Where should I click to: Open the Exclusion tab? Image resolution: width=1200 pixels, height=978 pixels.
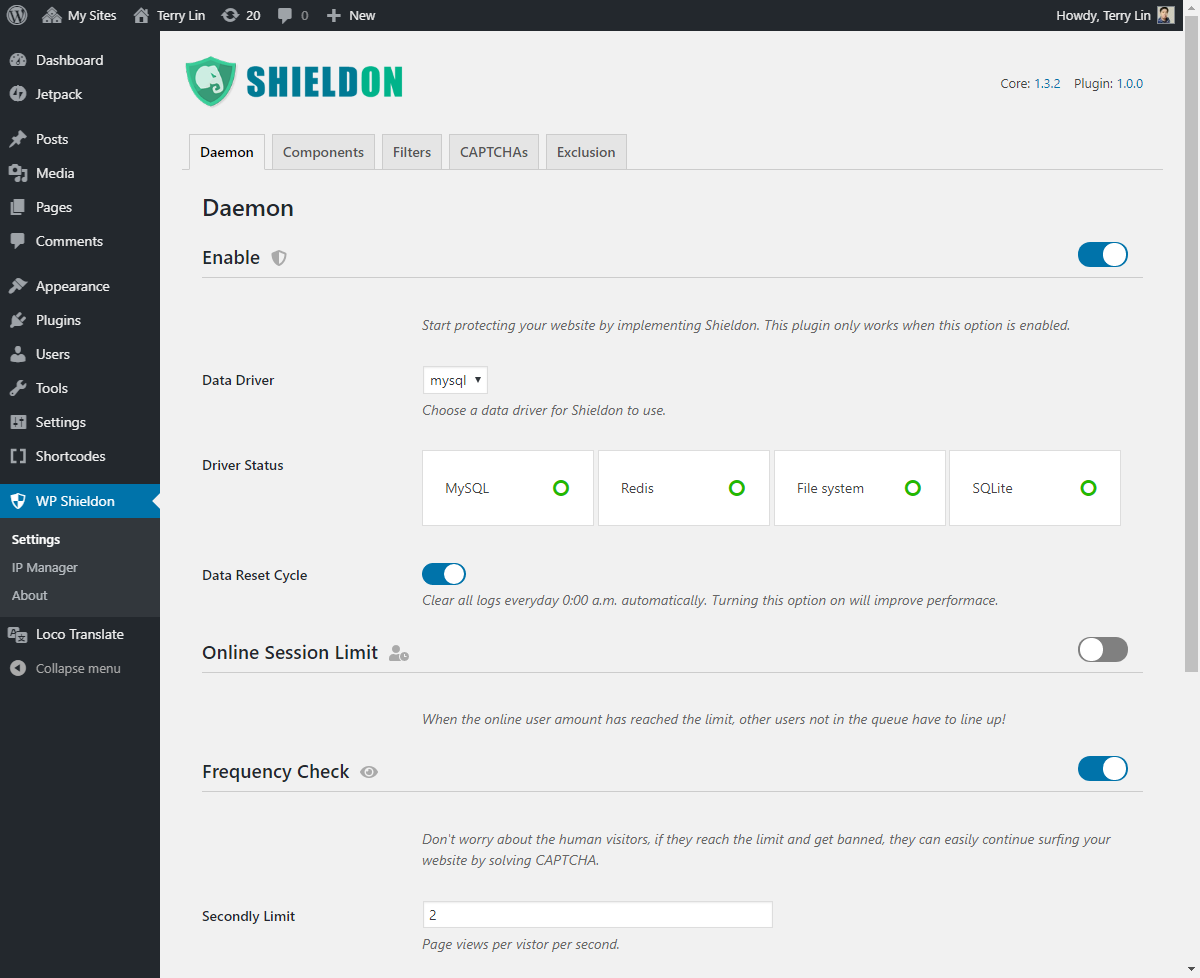[x=586, y=152]
